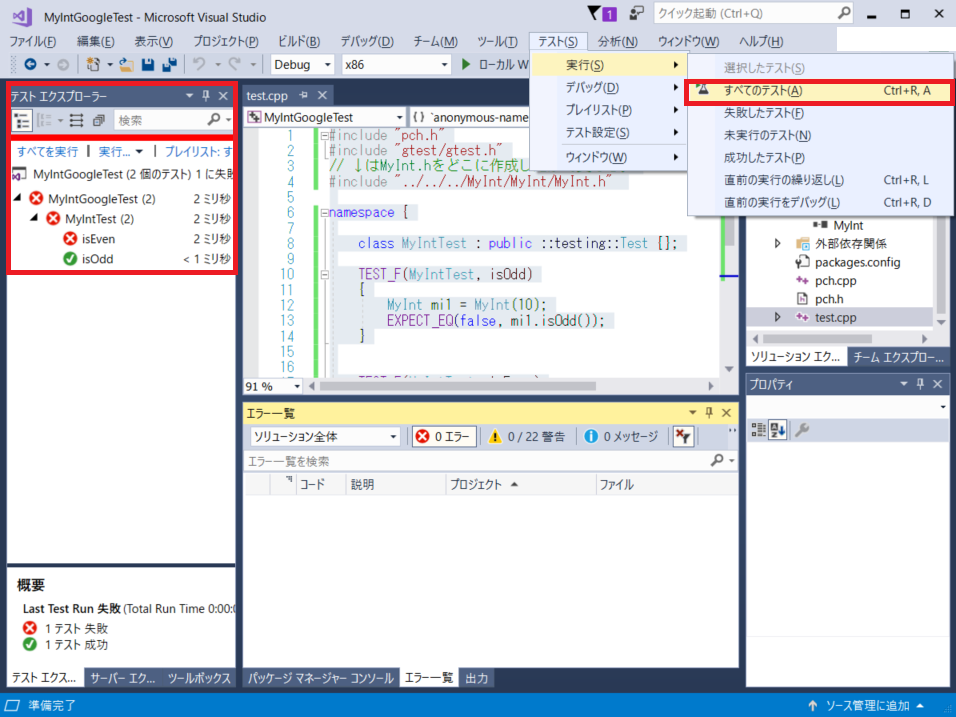Close the test.cpp editor tab
Viewport: 956px width, 717px height.
coord(323,95)
